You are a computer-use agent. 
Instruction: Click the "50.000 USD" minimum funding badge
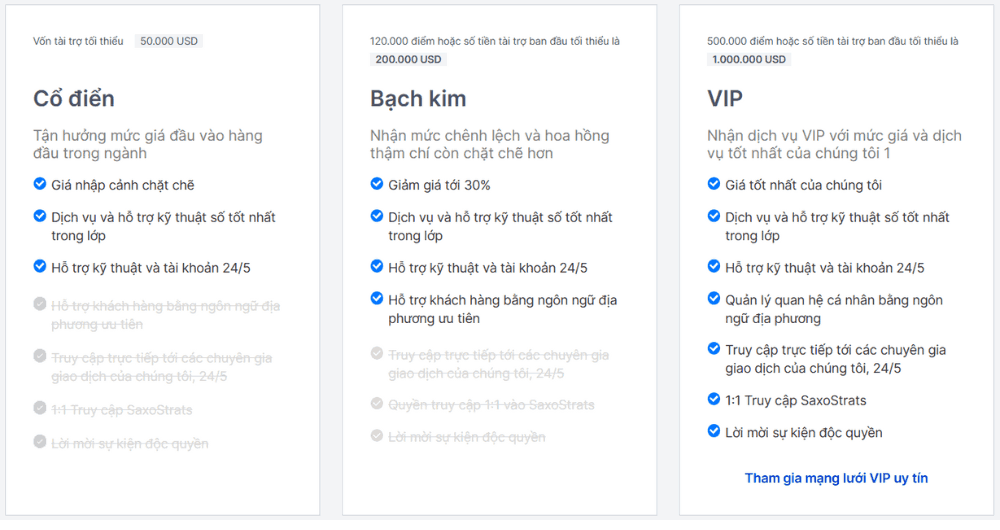(x=169, y=41)
